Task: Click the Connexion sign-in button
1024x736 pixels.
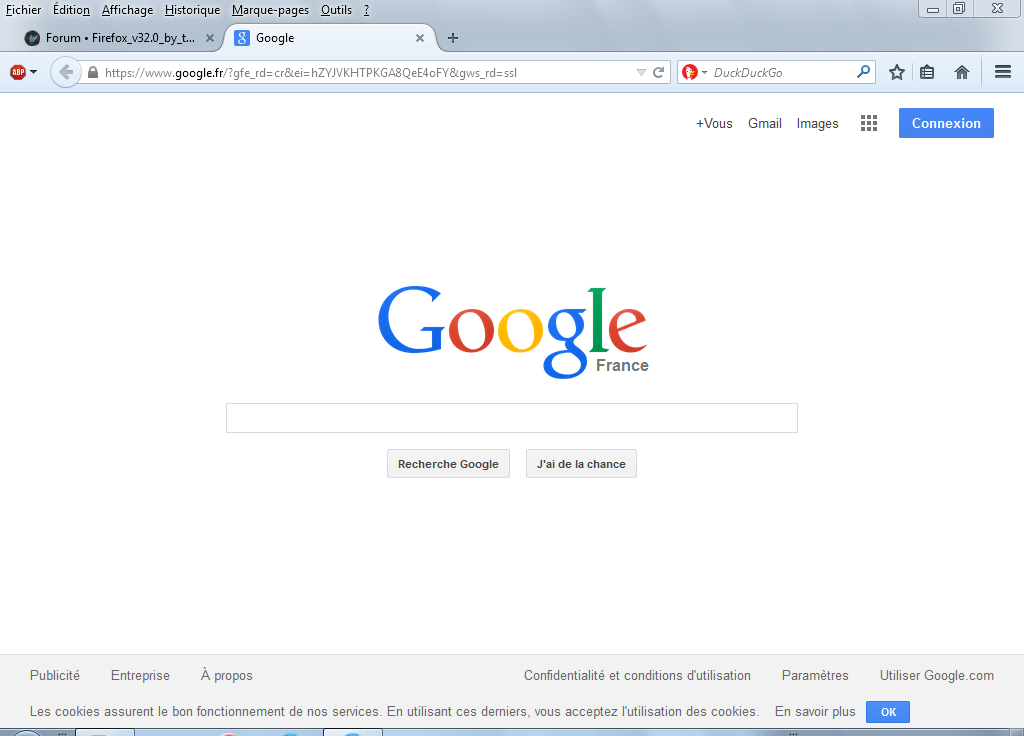Action: click(x=946, y=123)
